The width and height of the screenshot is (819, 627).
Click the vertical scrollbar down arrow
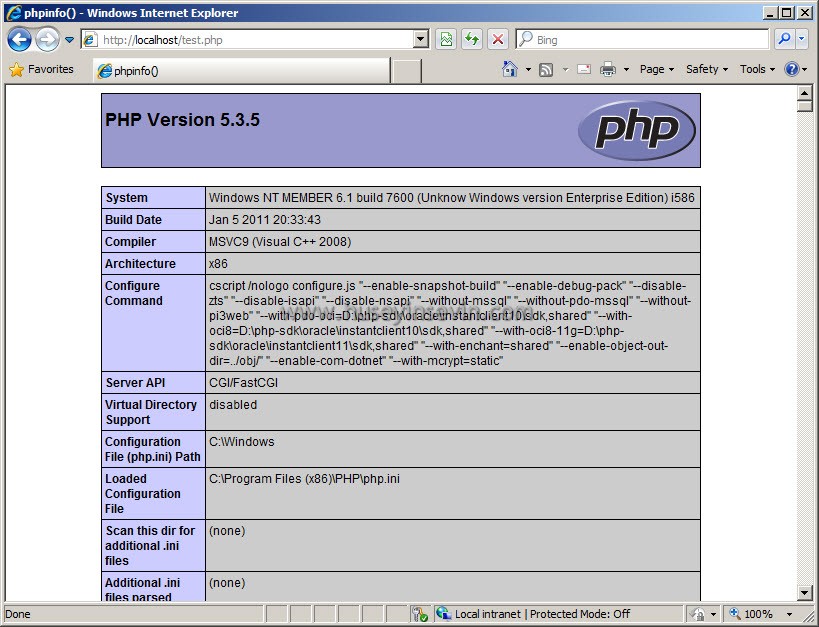click(x=804, y=593)
